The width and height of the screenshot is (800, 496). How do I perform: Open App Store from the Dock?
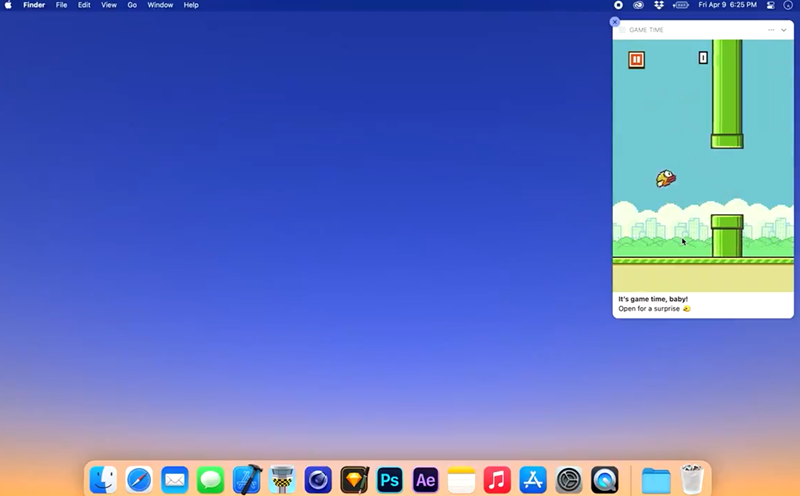click(533, 480)
